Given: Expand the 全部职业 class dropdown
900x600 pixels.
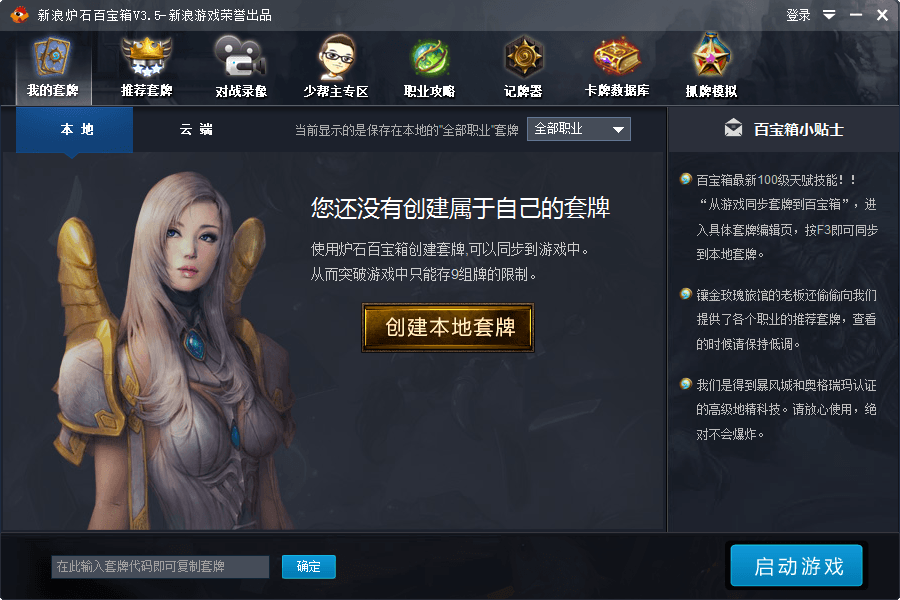Looking at the screenshot, I should pos(579,129).
